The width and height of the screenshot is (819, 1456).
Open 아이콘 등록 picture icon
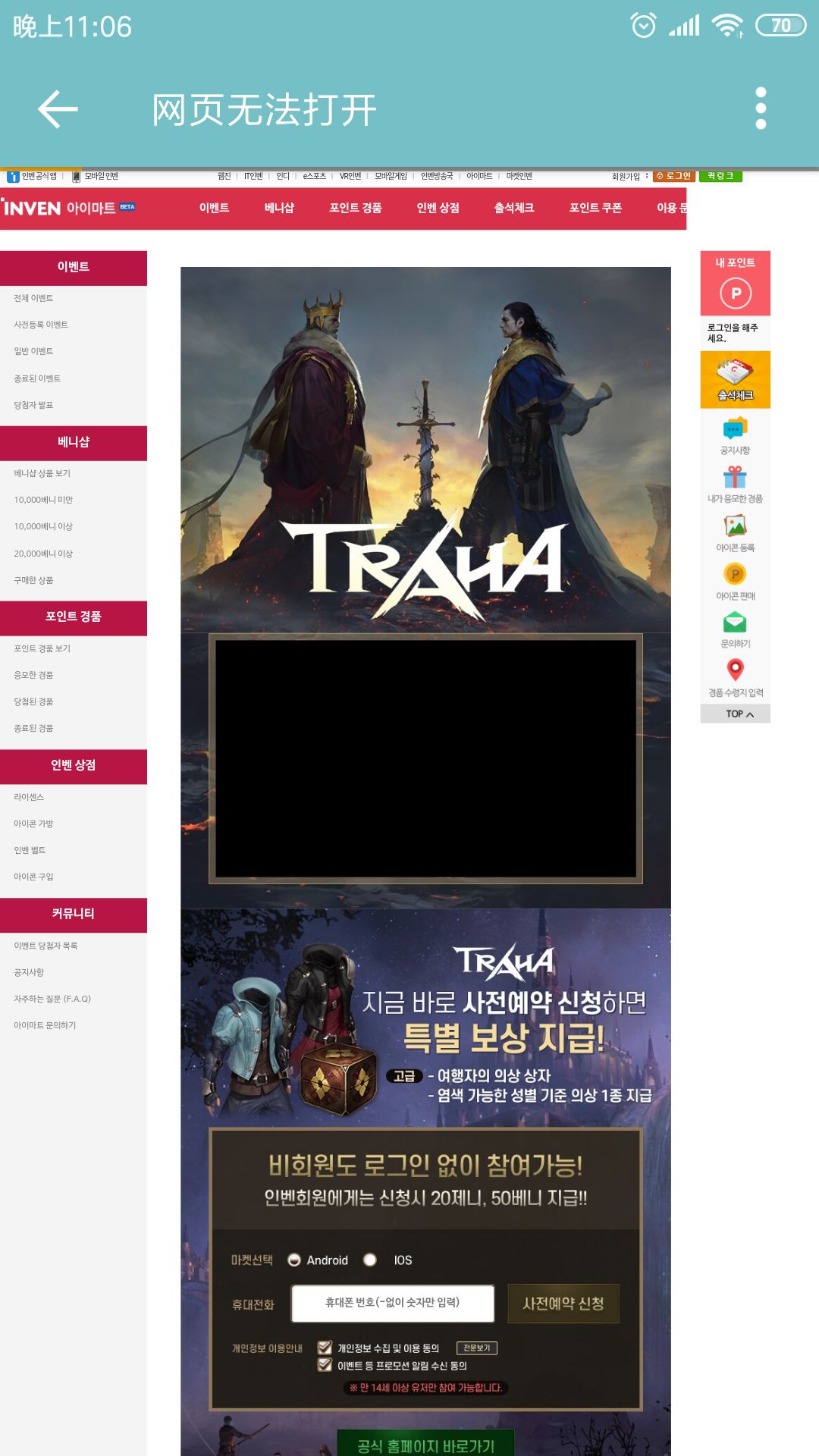735,526
